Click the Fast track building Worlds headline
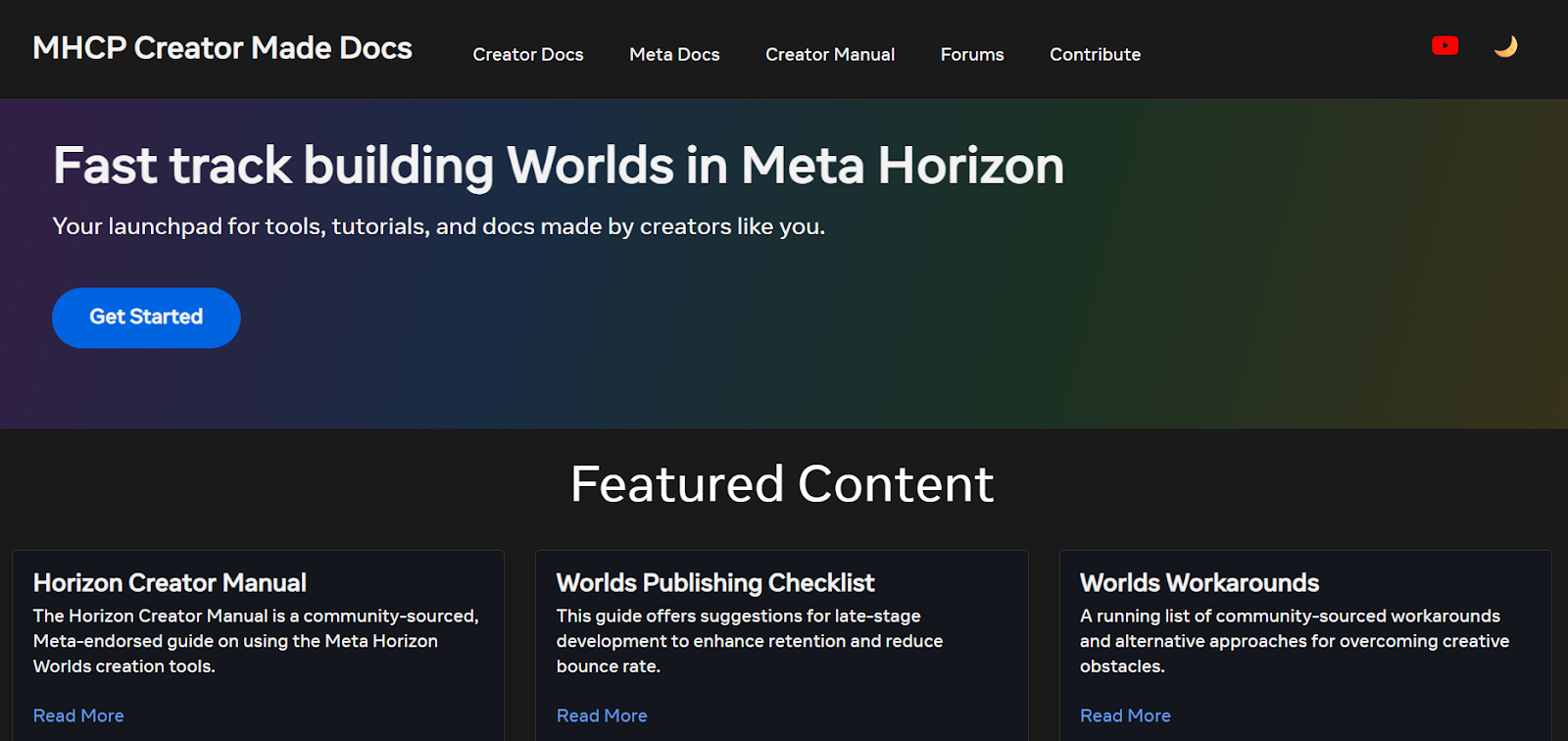Image resolution: width=1568 pixels, height=741 pixels. pyautogui.click(x=559, y=165)
